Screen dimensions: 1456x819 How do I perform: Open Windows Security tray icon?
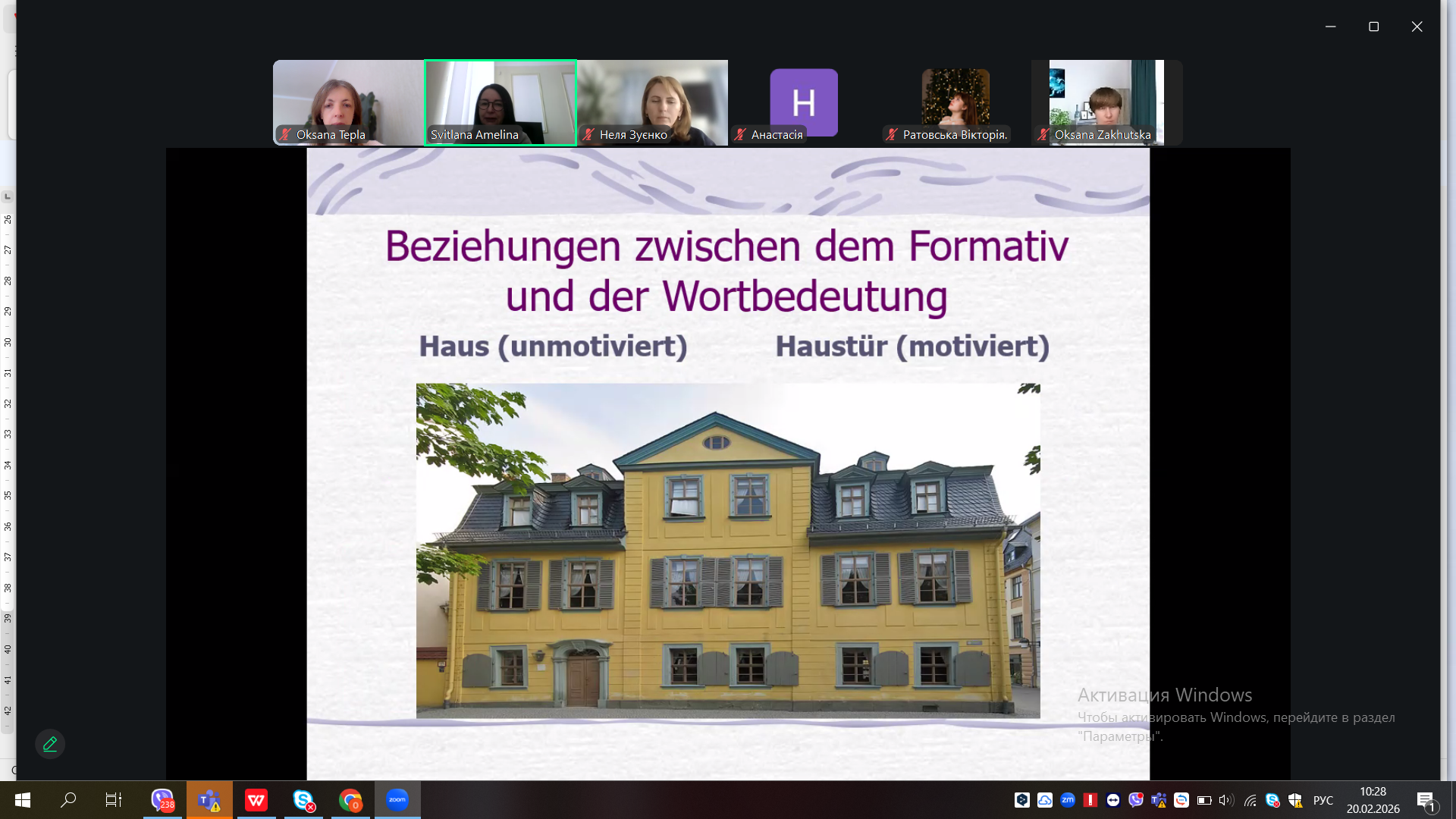(1295, 800)
